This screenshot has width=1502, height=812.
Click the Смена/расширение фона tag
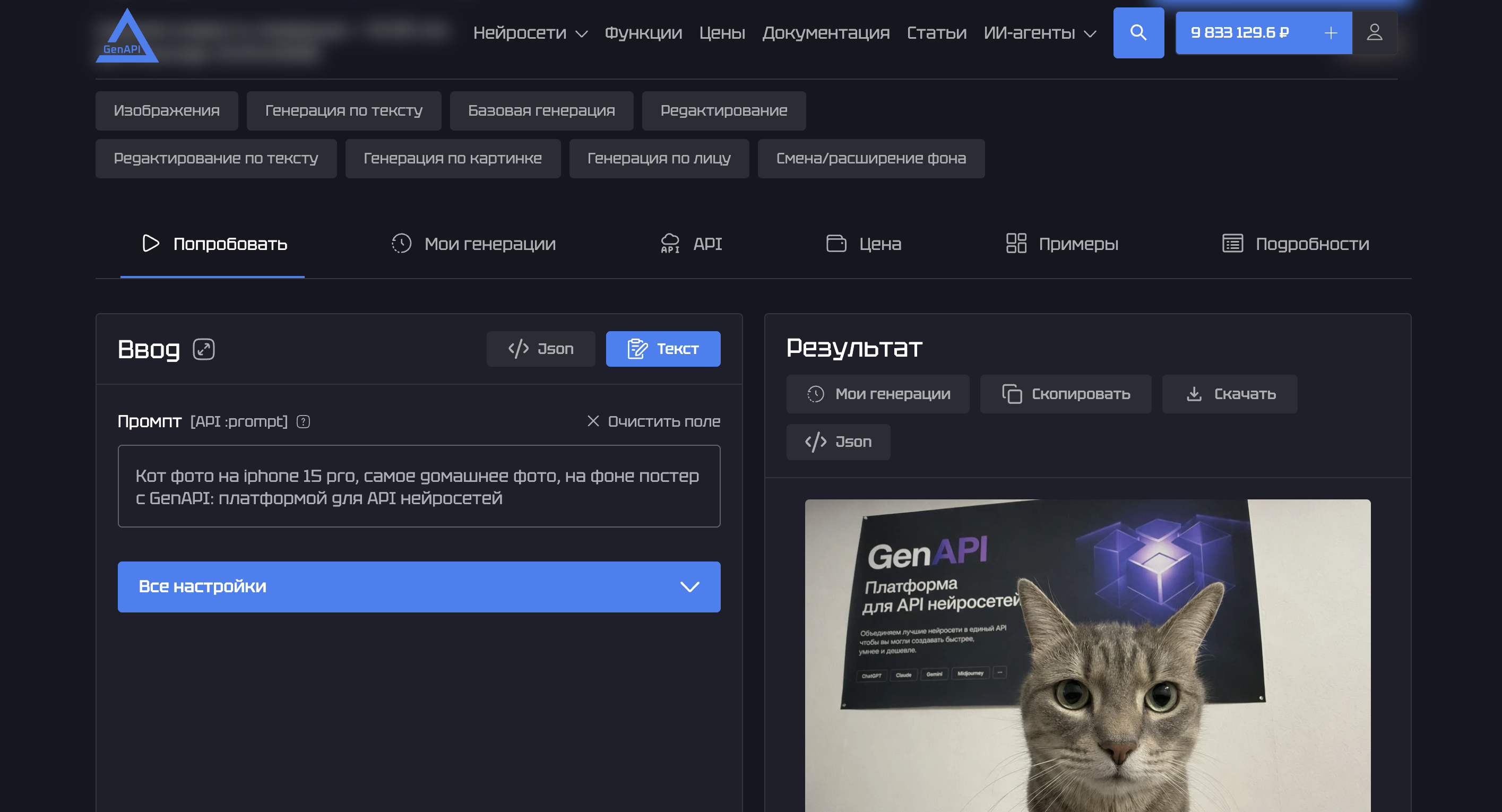pyautogui.click(x=871, y=159)
